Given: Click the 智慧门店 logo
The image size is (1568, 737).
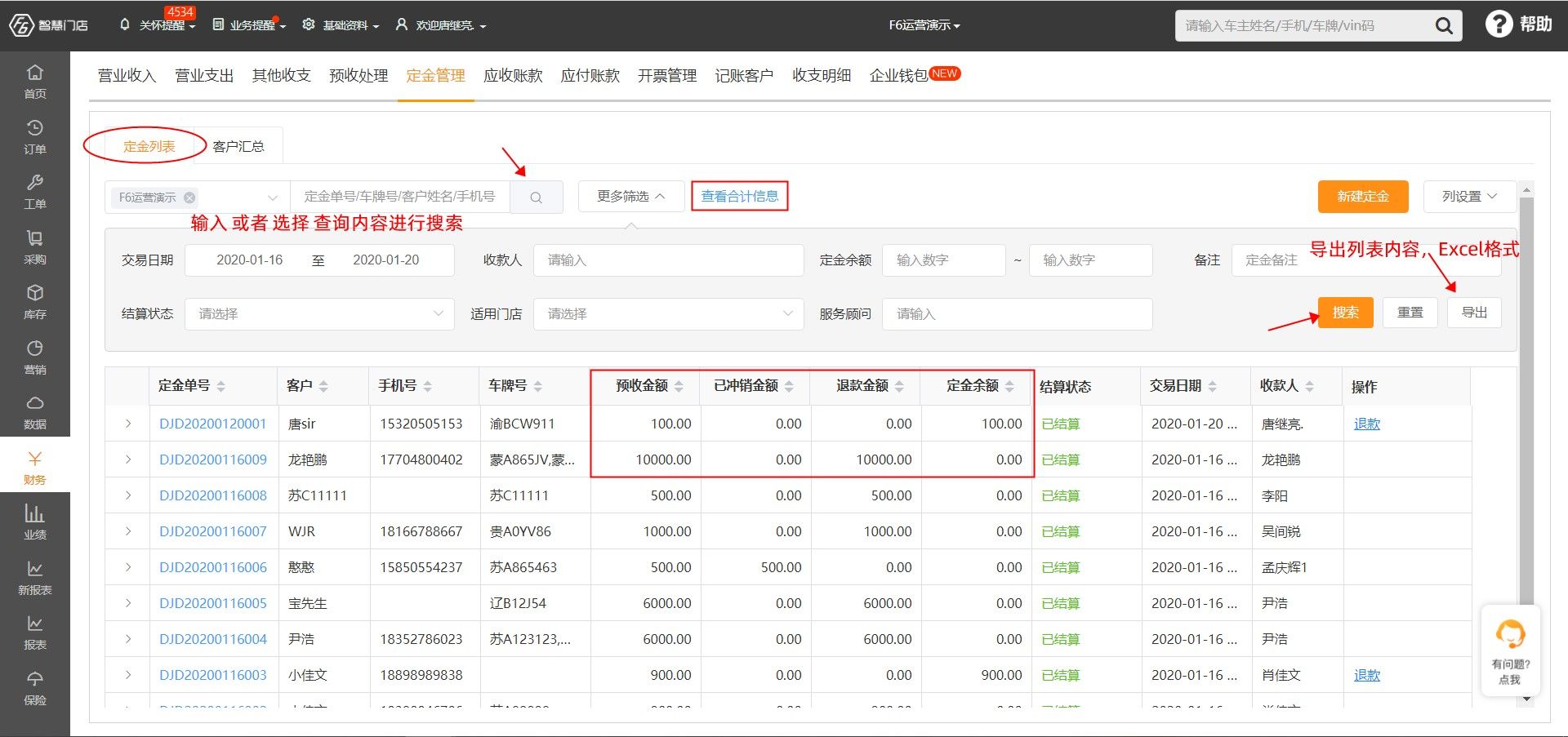Looking at the screenshot, I should 49,25.
